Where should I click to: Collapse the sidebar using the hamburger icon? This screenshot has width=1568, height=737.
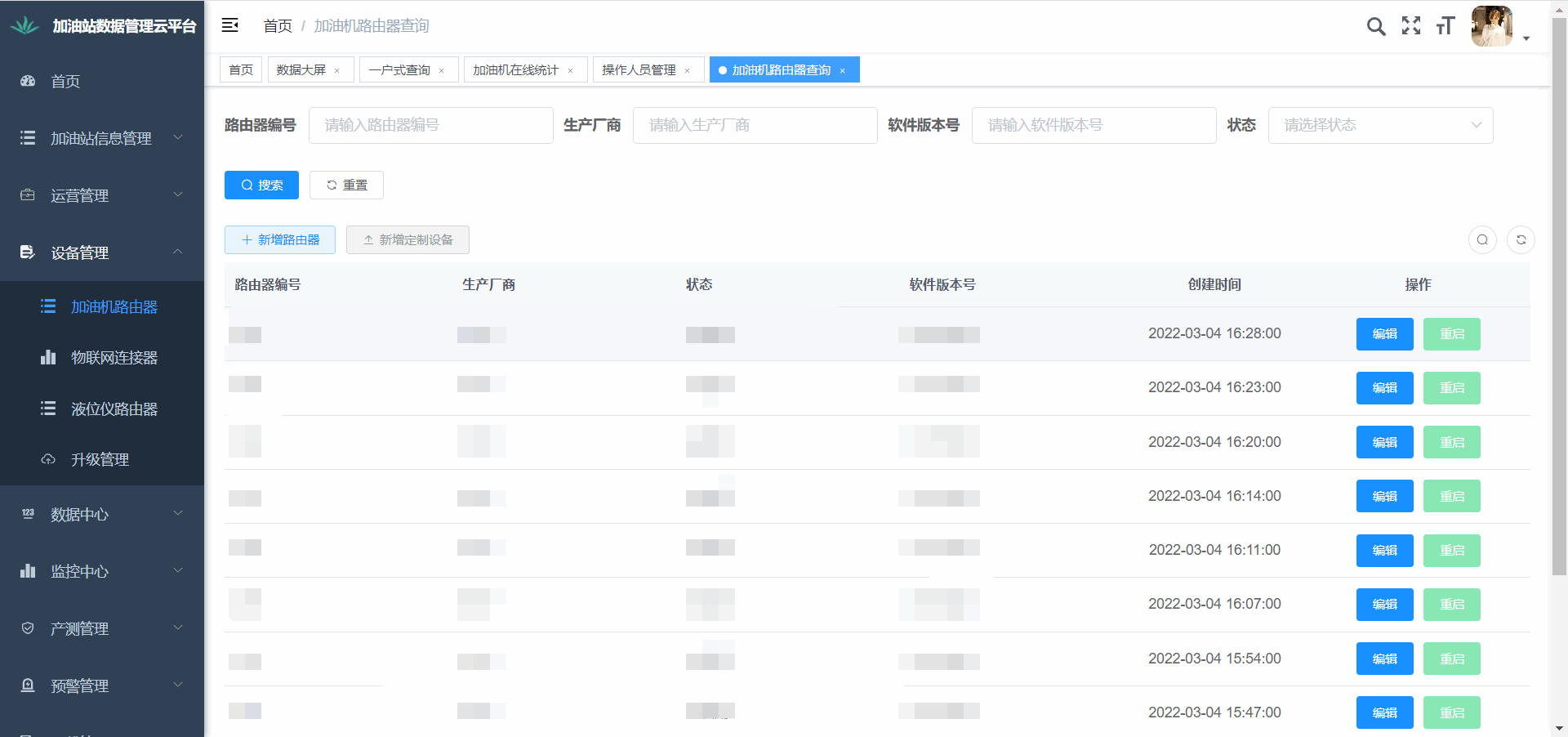pos(229,25)
